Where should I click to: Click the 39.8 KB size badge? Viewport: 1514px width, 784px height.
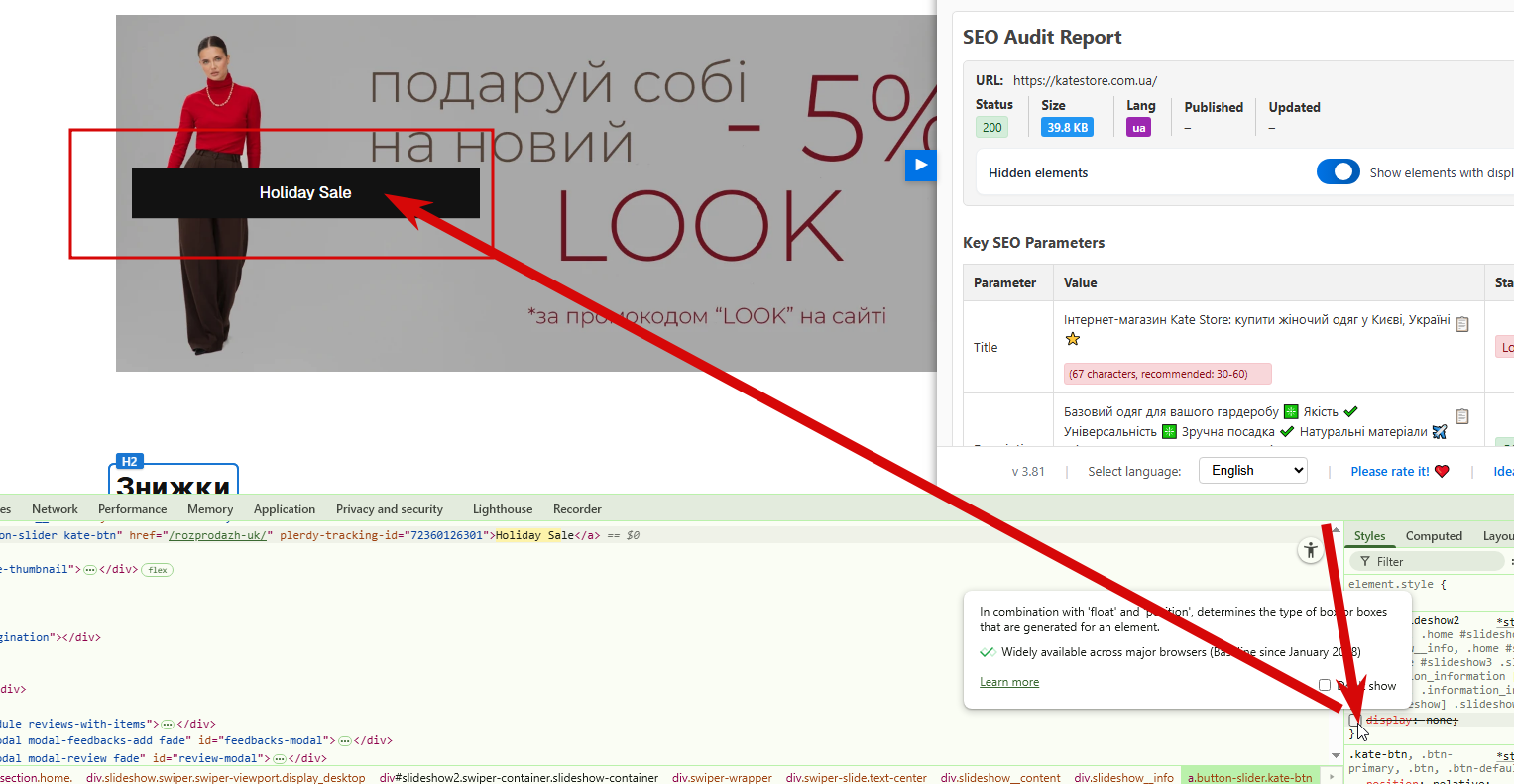1068,127
